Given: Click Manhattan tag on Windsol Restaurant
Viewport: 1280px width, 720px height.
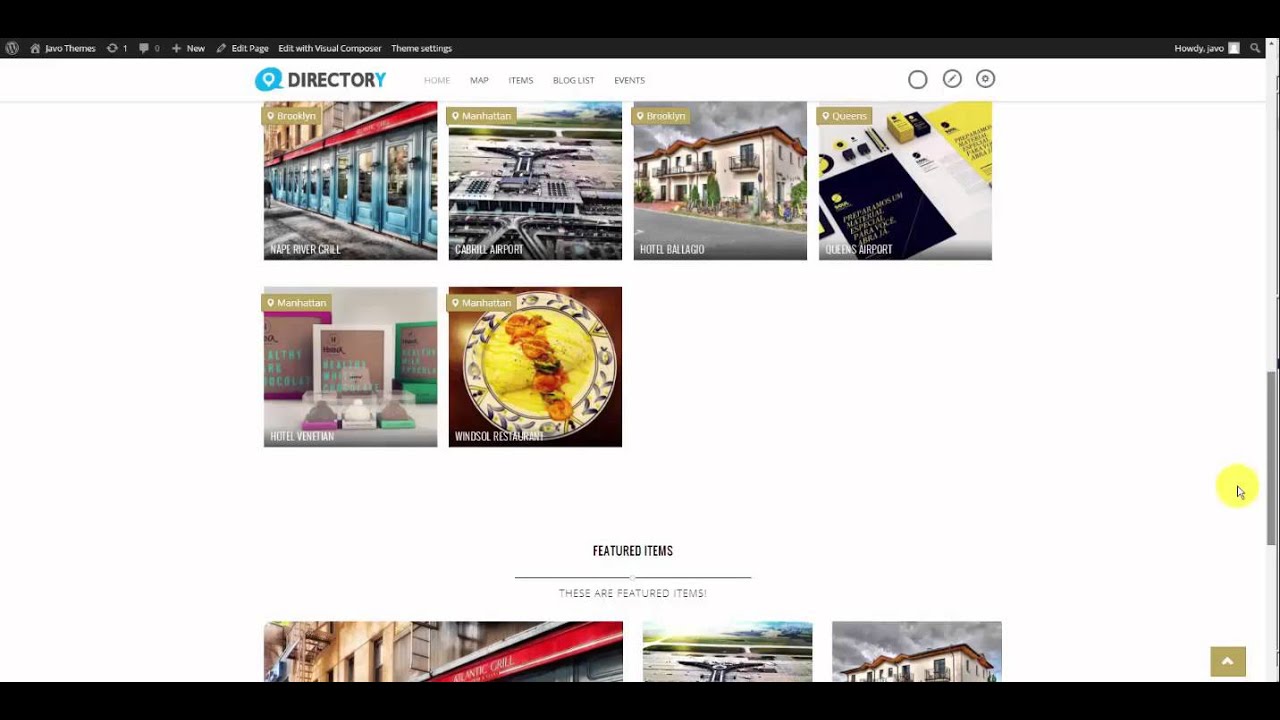Looking at the screenshot, I should (481, 303).
